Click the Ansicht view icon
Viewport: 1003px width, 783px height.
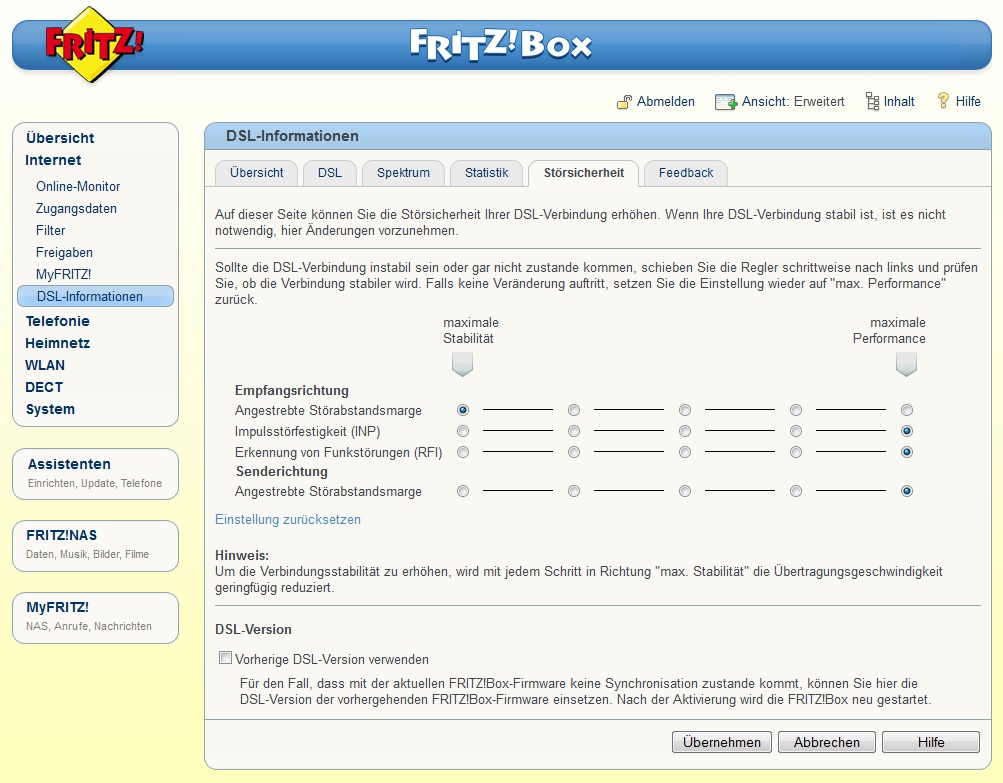[x=725, y=102]
